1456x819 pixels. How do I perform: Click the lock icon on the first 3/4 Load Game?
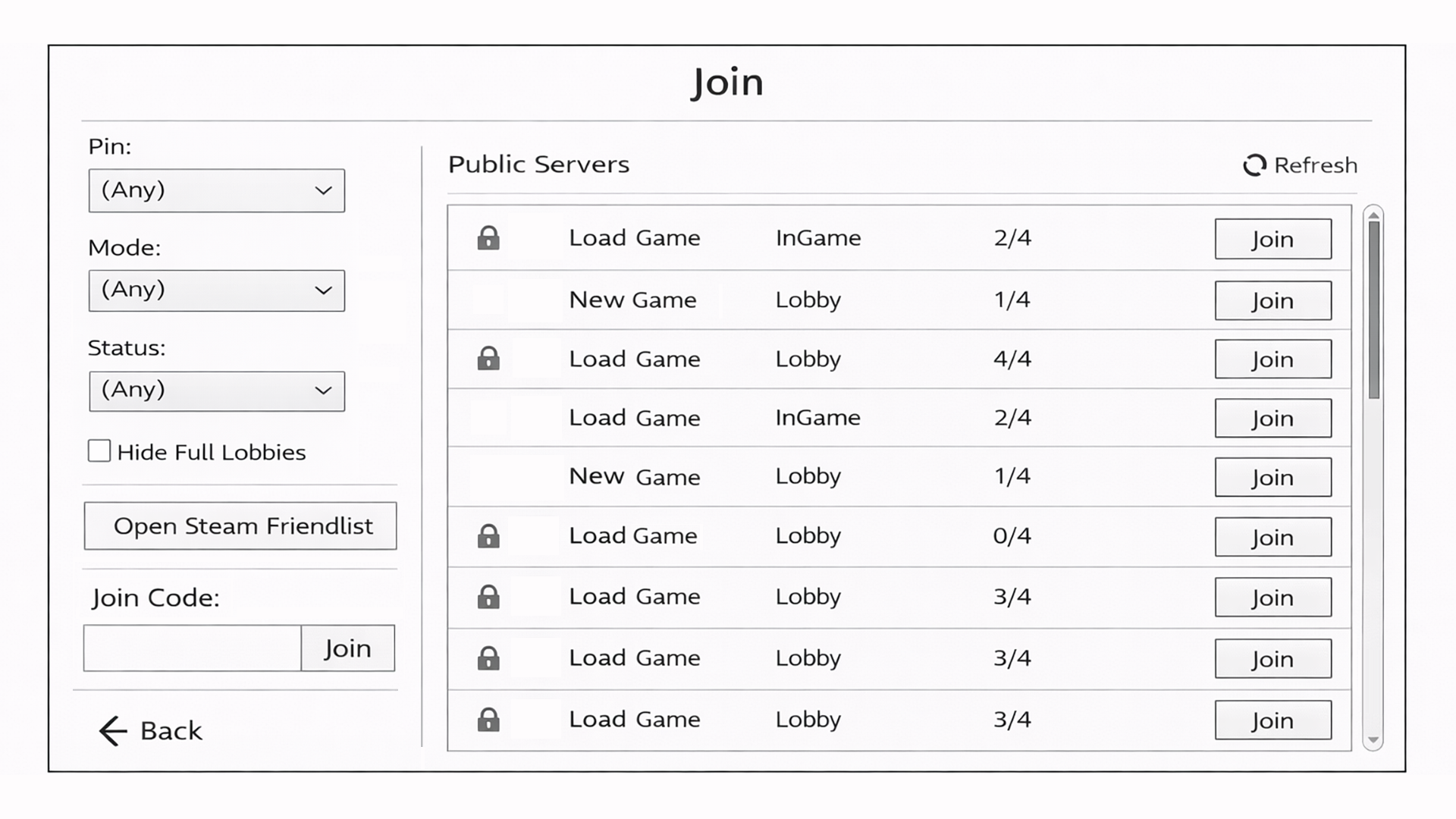point(488,597)
